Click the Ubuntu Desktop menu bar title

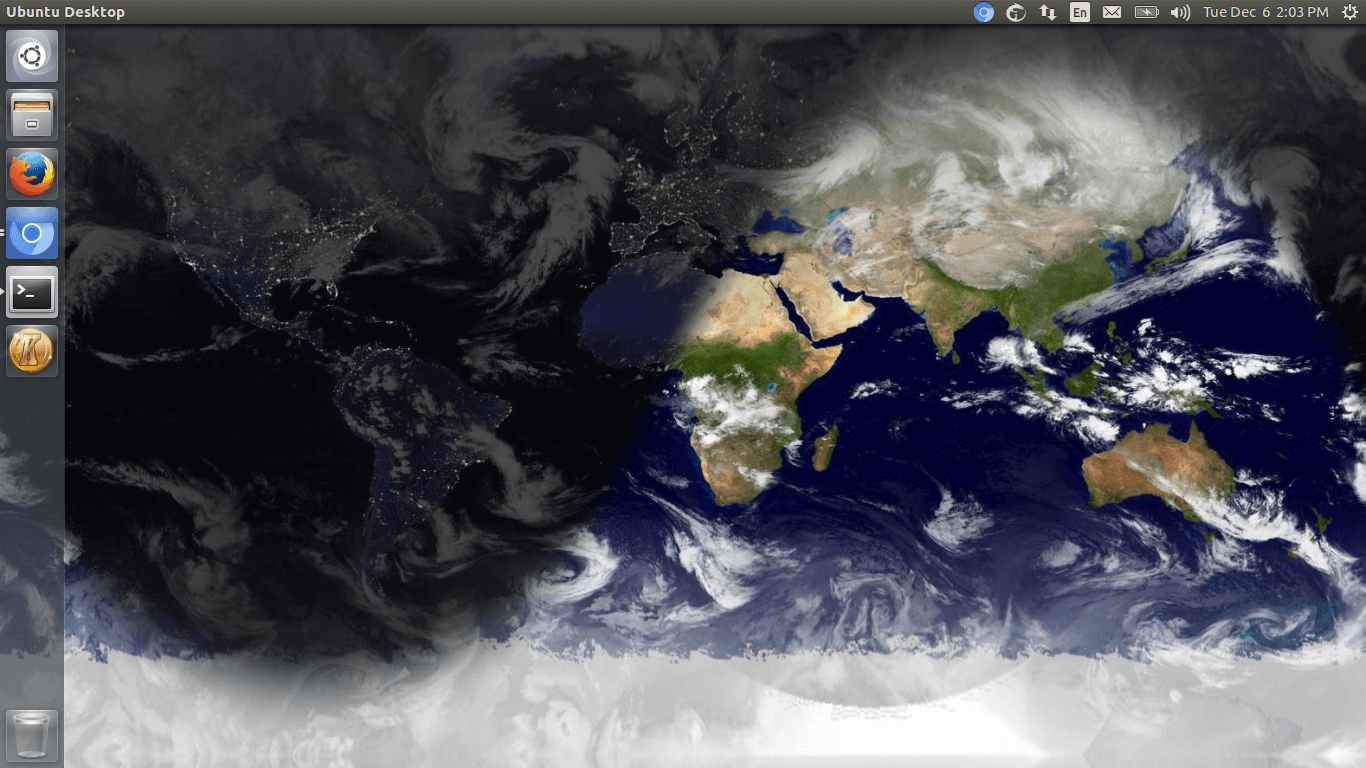tap(66, 12)
